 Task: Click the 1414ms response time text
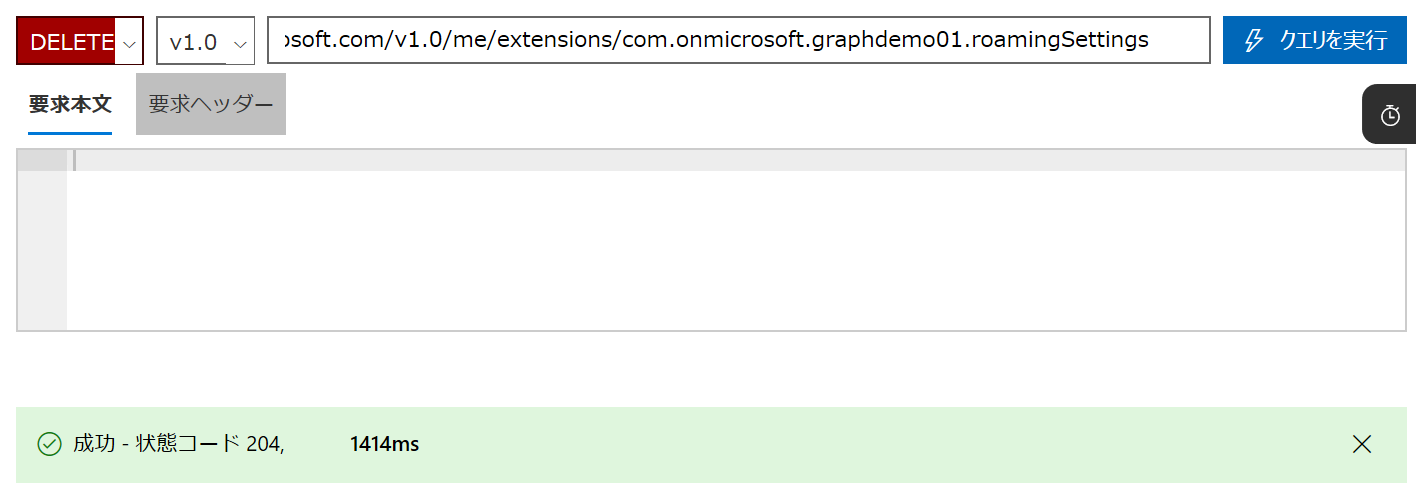coord(385,444)
